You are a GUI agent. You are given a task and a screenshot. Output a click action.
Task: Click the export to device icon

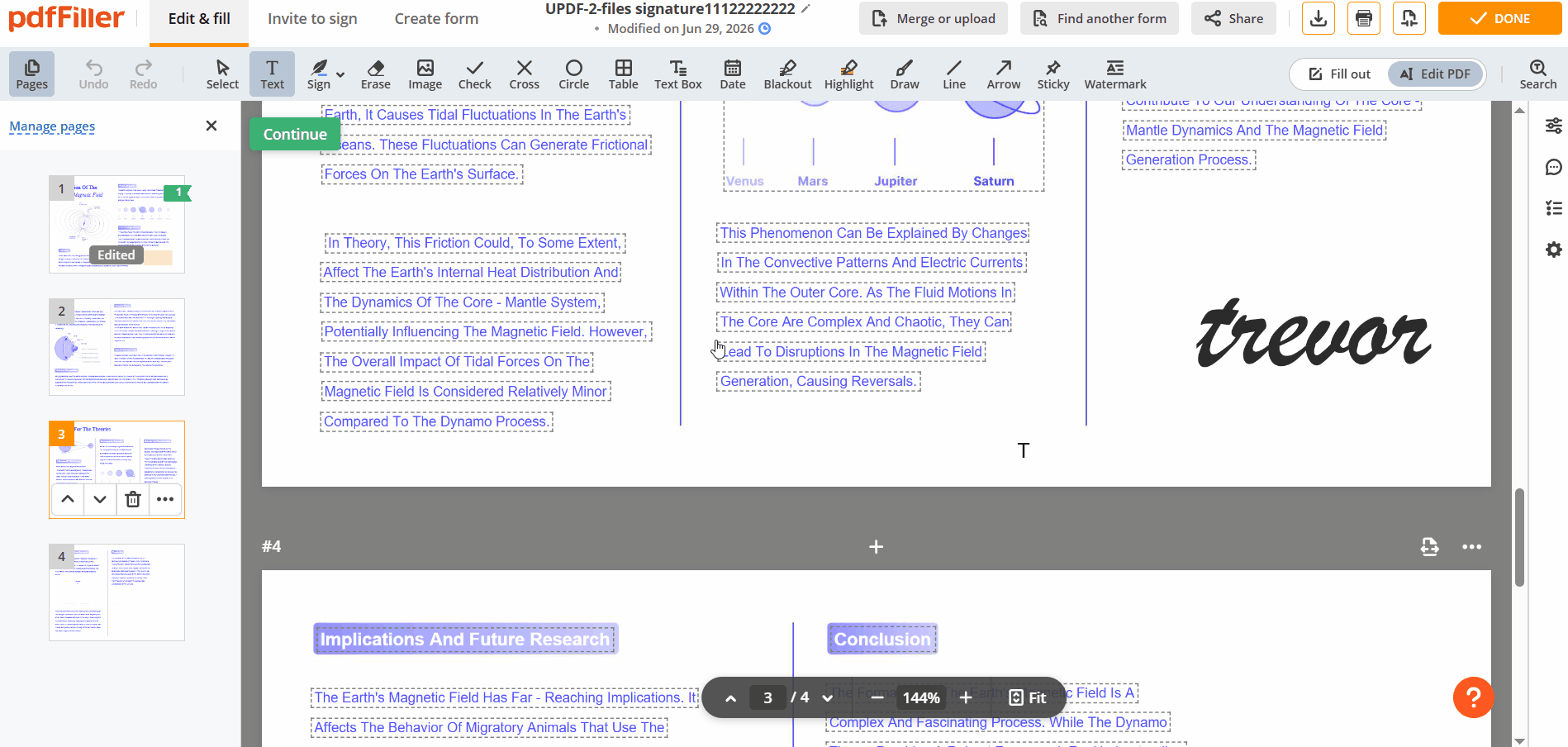(x=1409, y=18)
